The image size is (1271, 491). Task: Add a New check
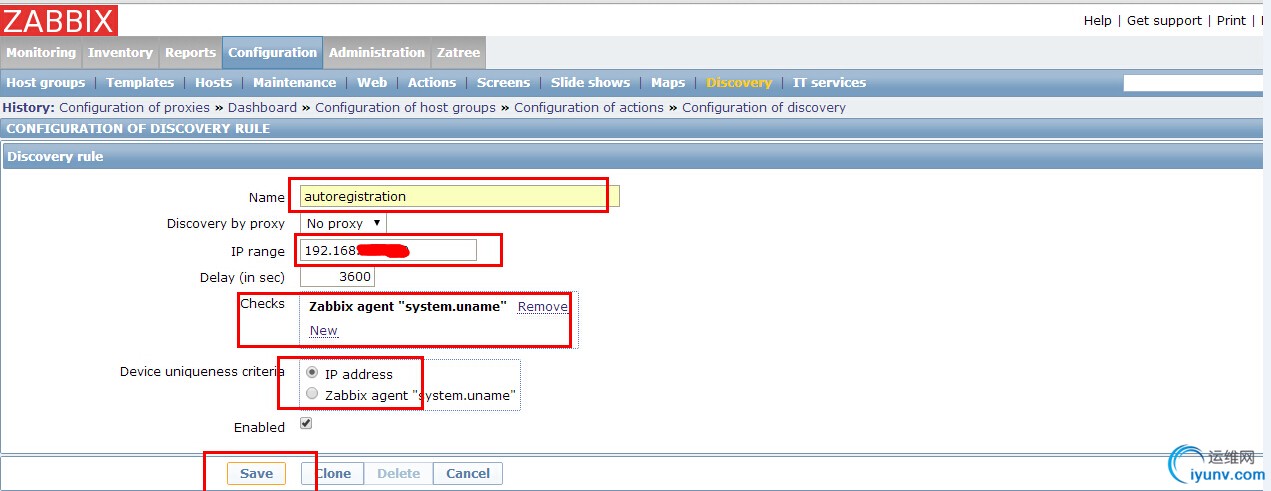click(323, 331)
